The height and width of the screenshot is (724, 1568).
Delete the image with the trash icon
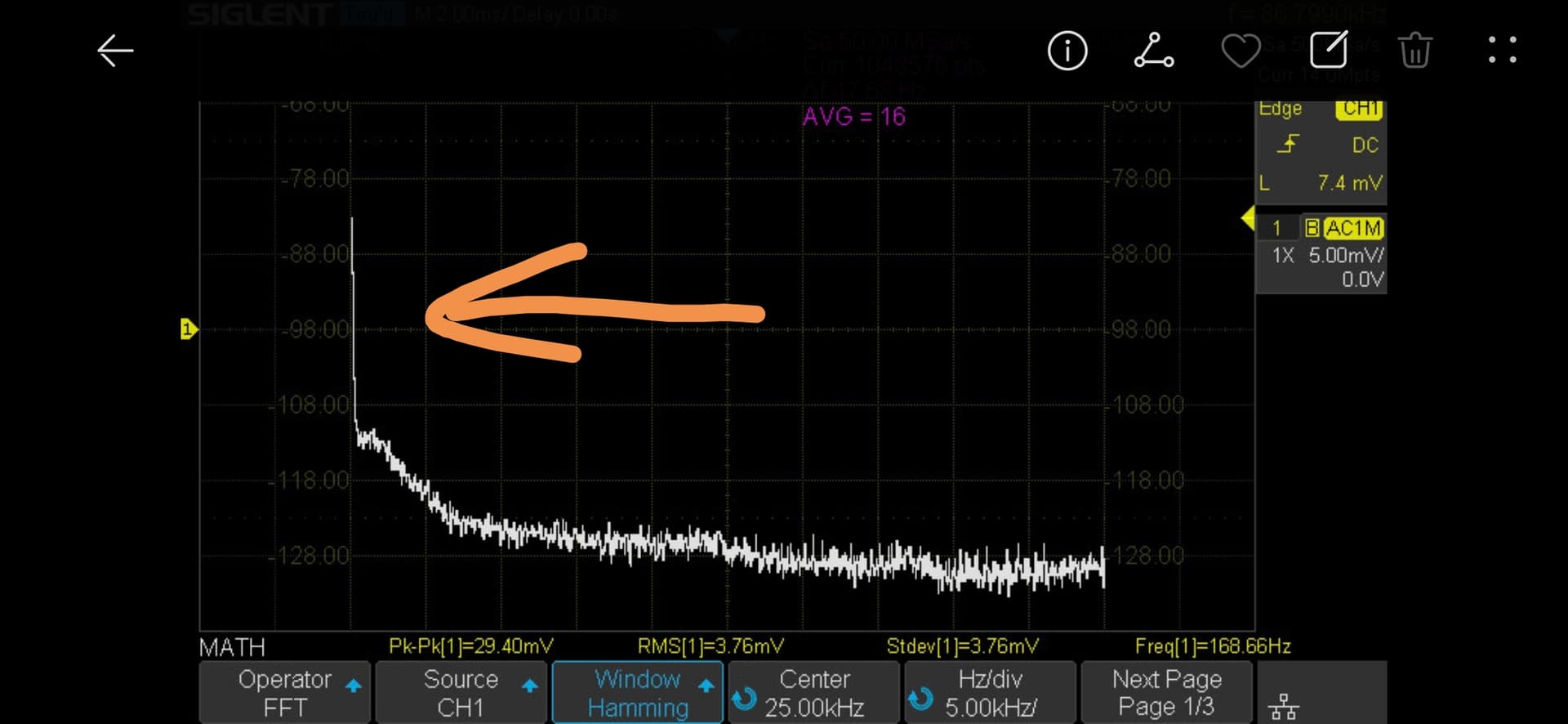click(1415, 51)
